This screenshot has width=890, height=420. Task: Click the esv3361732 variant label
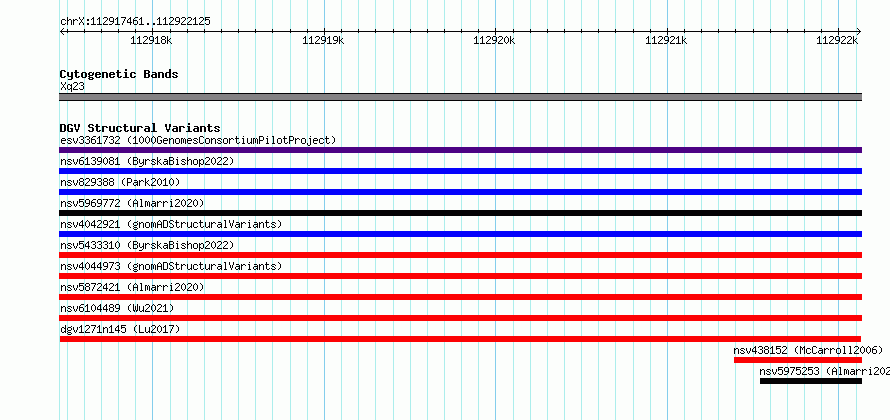click(198, 140)
